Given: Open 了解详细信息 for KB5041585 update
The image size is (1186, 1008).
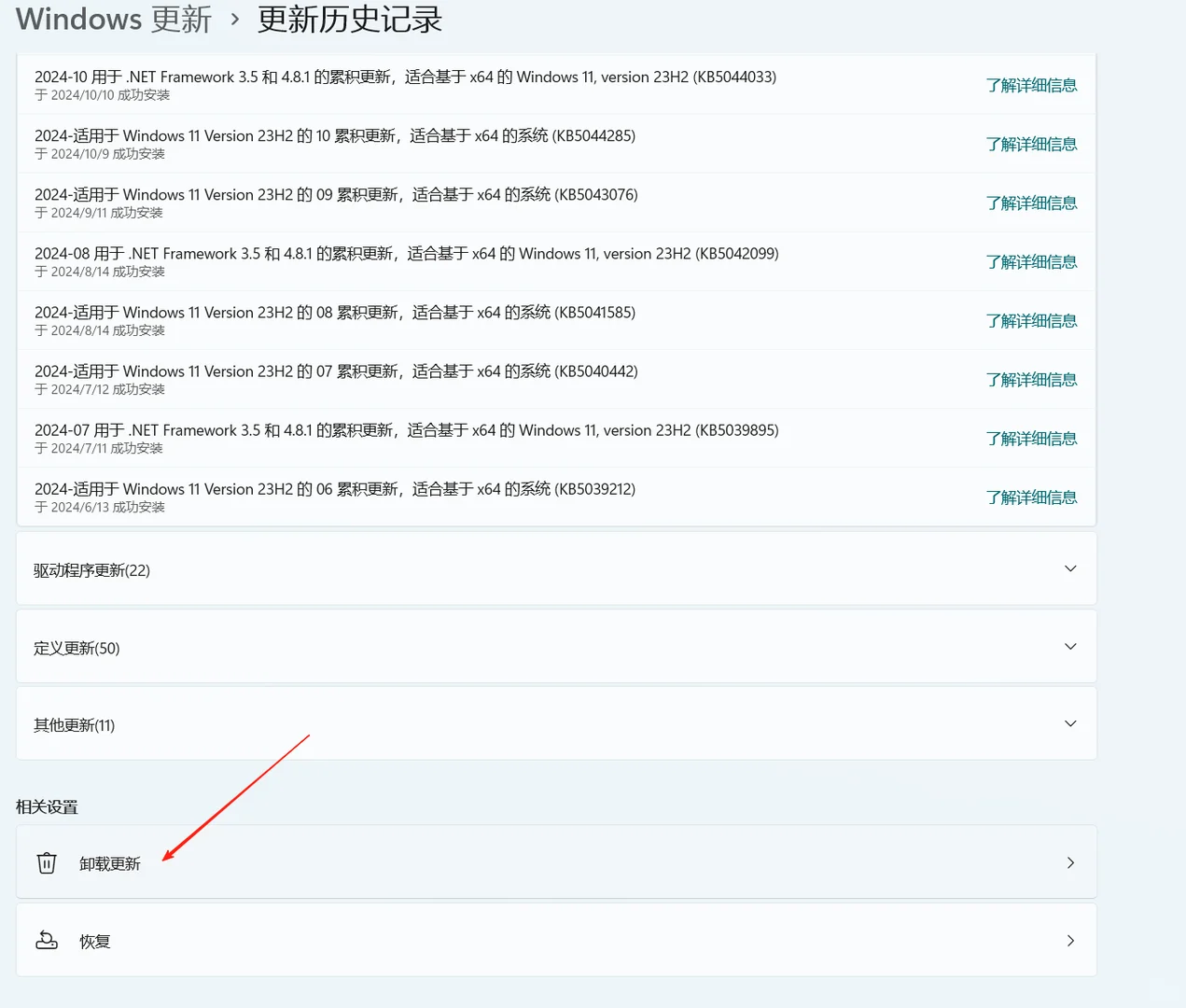Looking at the screenshot, I should pos(1031,320).
